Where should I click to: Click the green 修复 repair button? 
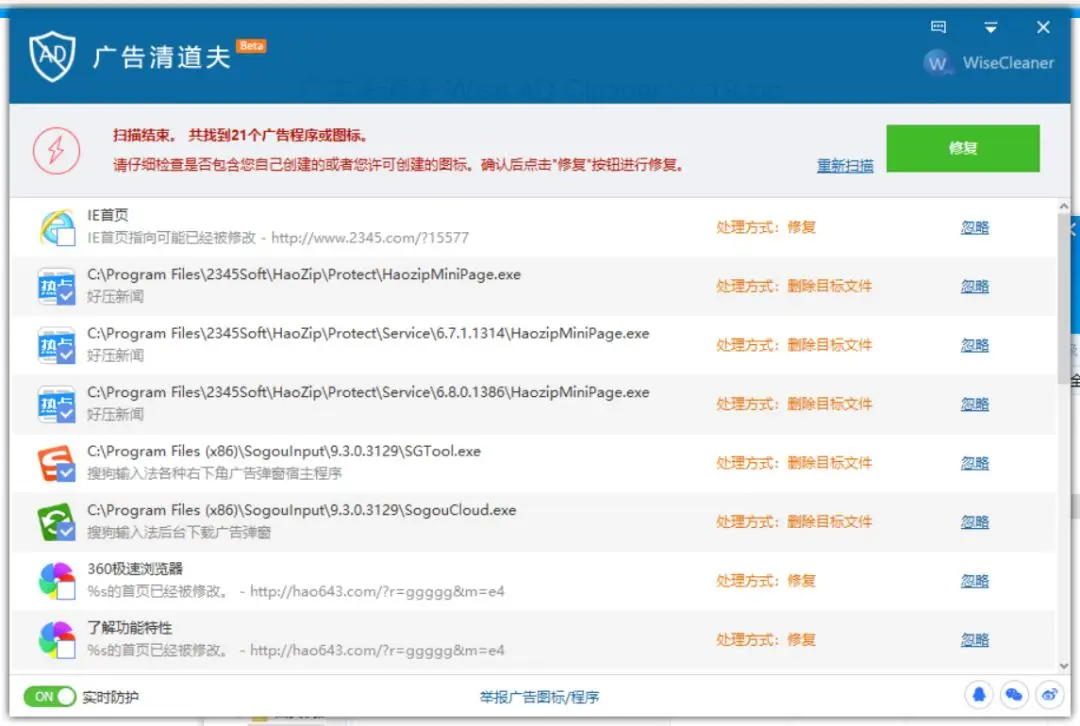coord(962,148)
